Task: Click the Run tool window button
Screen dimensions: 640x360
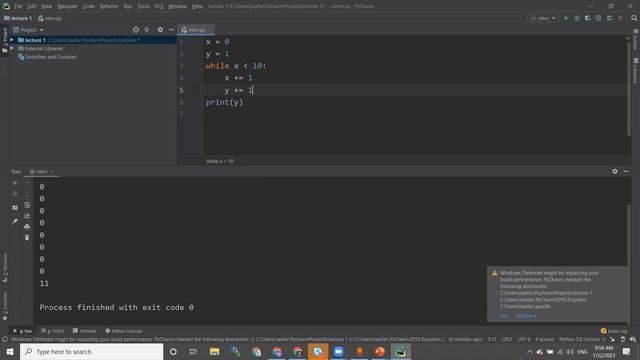Action: (x=23, y=331)
